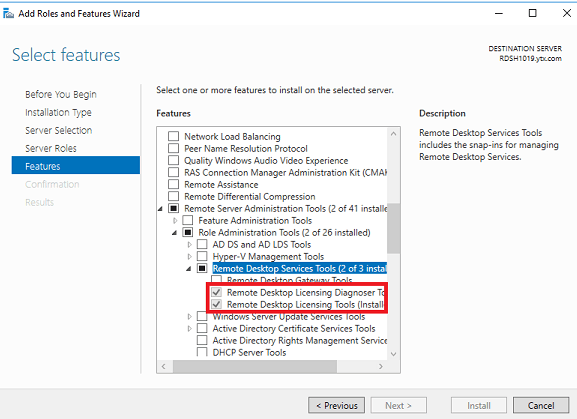577x419 pixels.
Task: Go to the Server Roles step
Action: (51, 148)
